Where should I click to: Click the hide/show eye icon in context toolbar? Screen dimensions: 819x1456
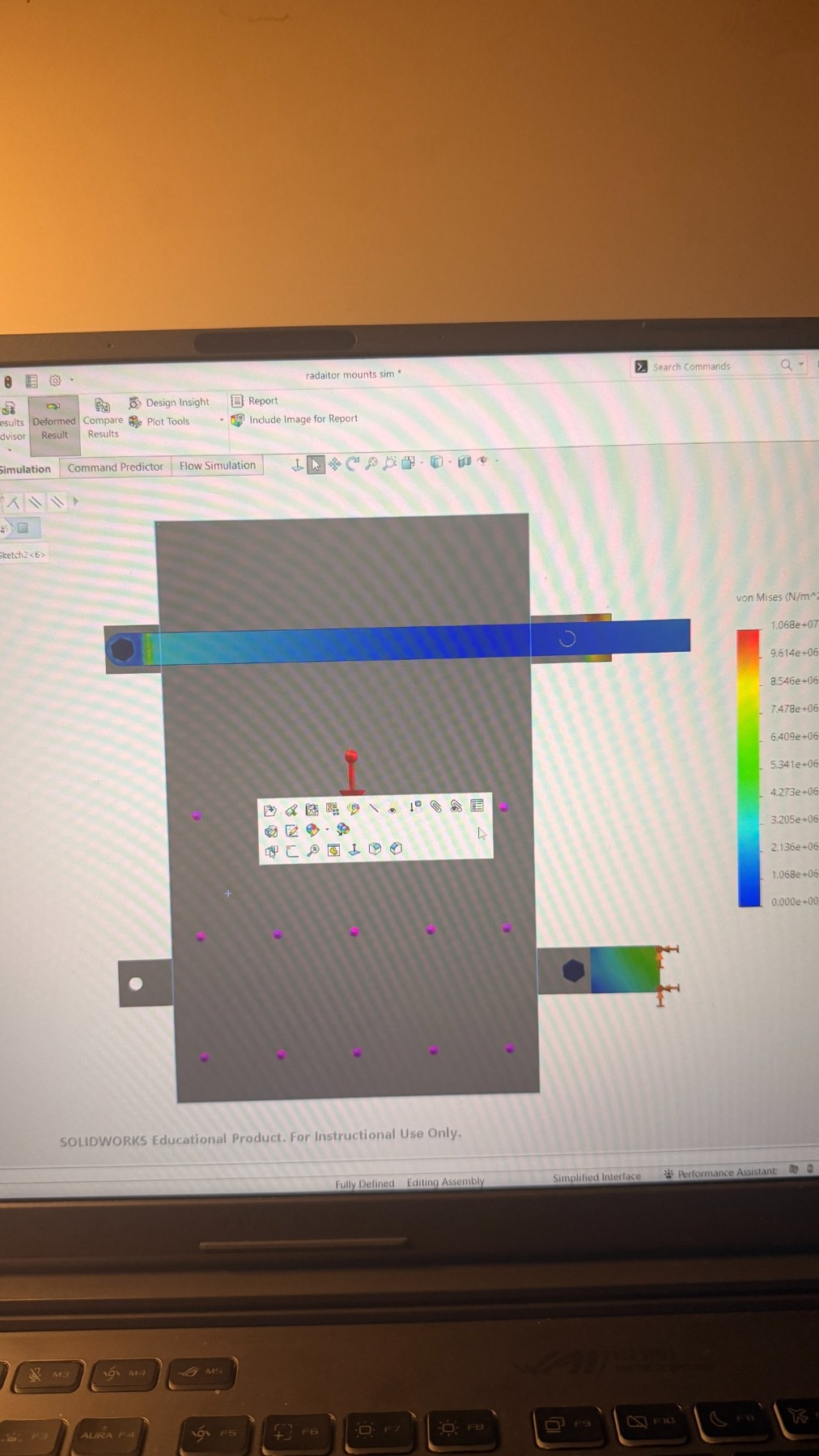click(393, 808)
